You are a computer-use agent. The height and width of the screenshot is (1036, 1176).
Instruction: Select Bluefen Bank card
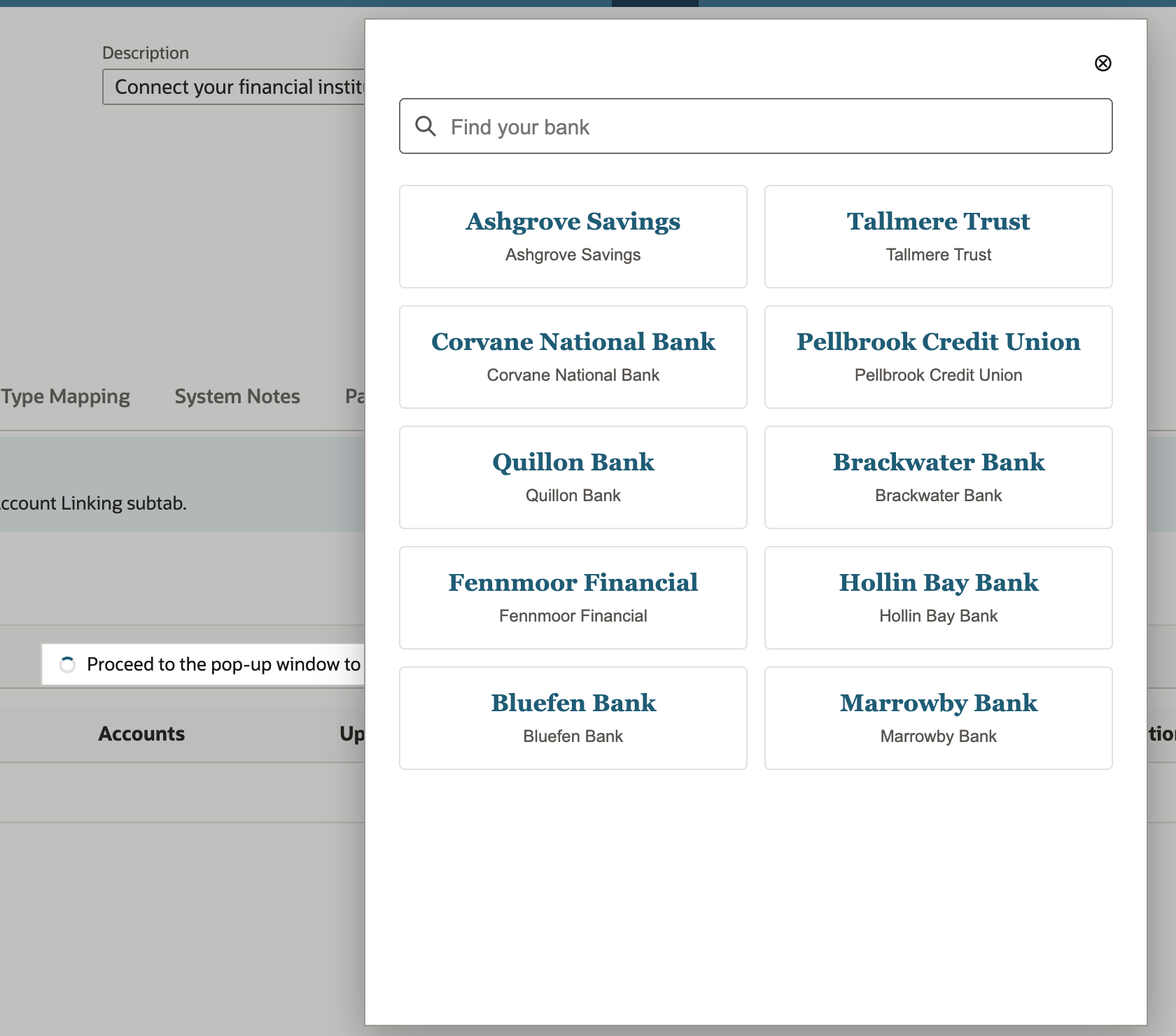(573, 718)
